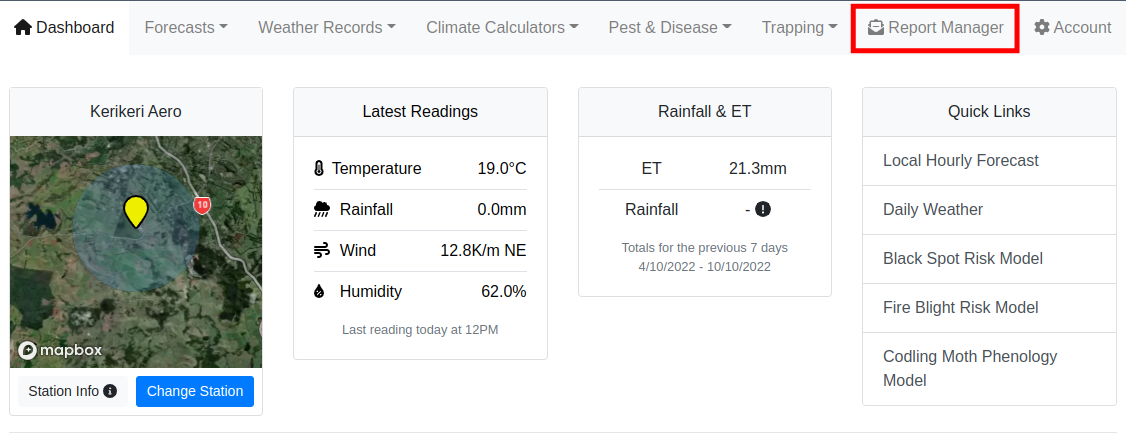The width and height of the screenshot is (1126, 438).
Task: Click the thermometer icon beside Temperature
Action: (x=320, y=169)
